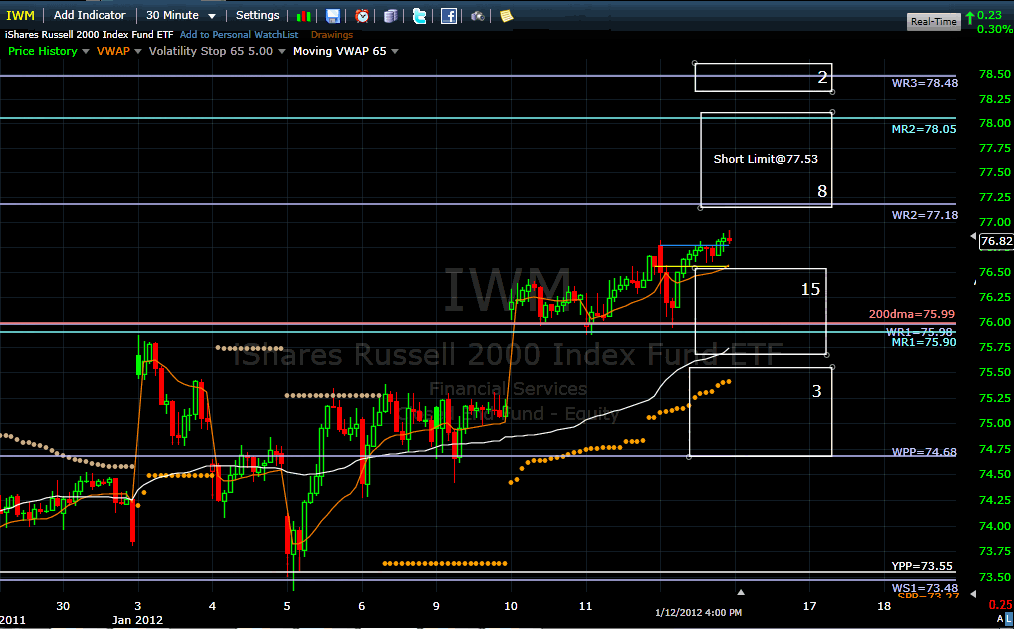This screenshot has width=1014, height=629.
Task: Click the green up arrow beside 0.23
Action: [969, 18]
